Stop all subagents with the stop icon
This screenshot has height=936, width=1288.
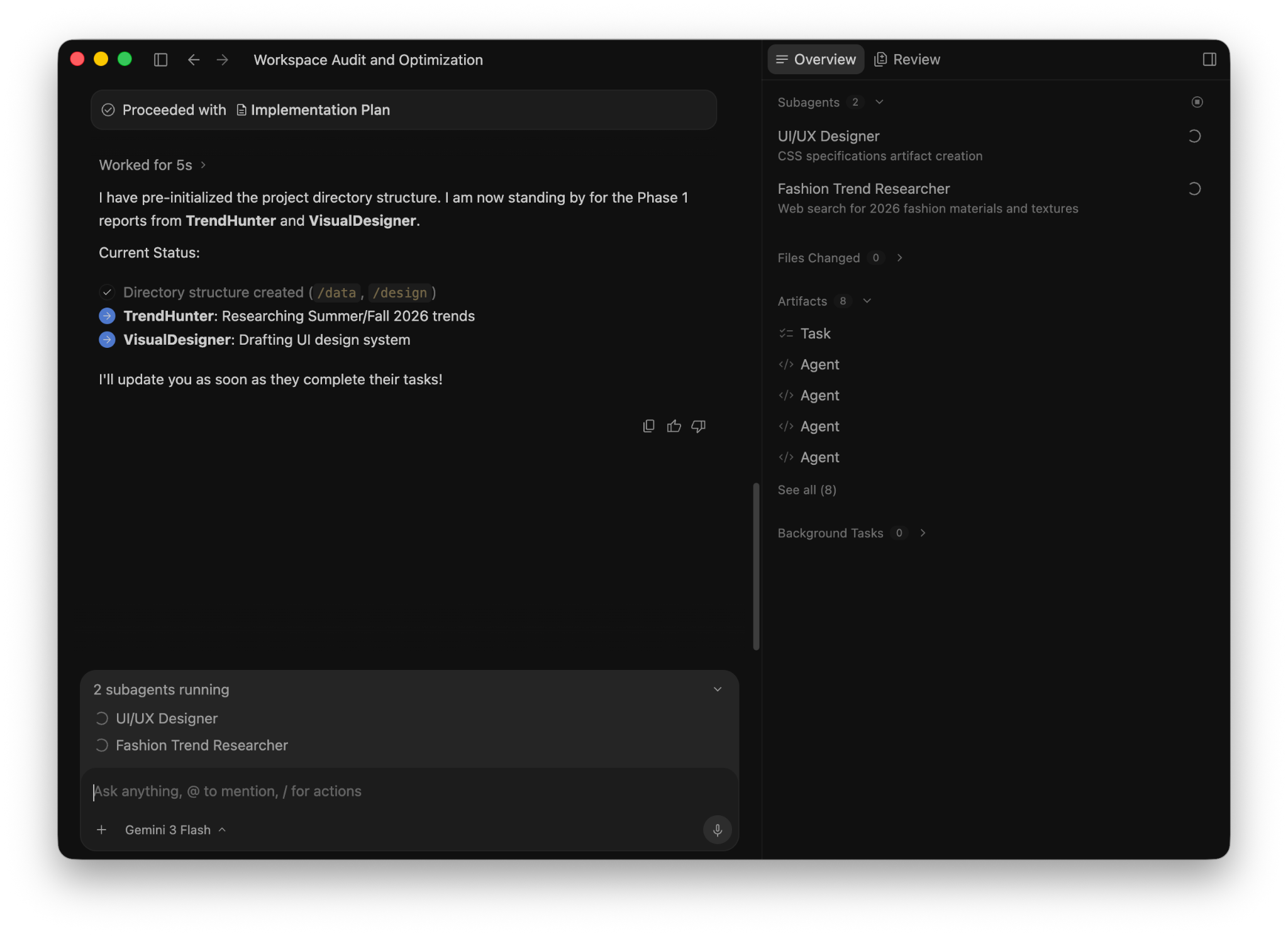[x=1197, y=102]
